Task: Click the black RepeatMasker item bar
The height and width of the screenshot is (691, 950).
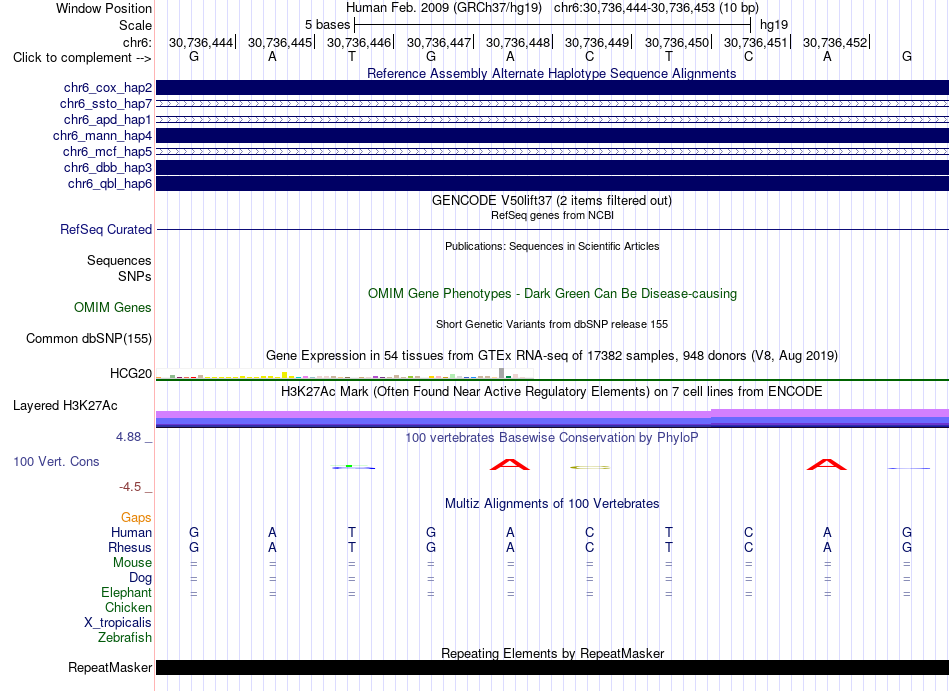Action: point(552,667)
